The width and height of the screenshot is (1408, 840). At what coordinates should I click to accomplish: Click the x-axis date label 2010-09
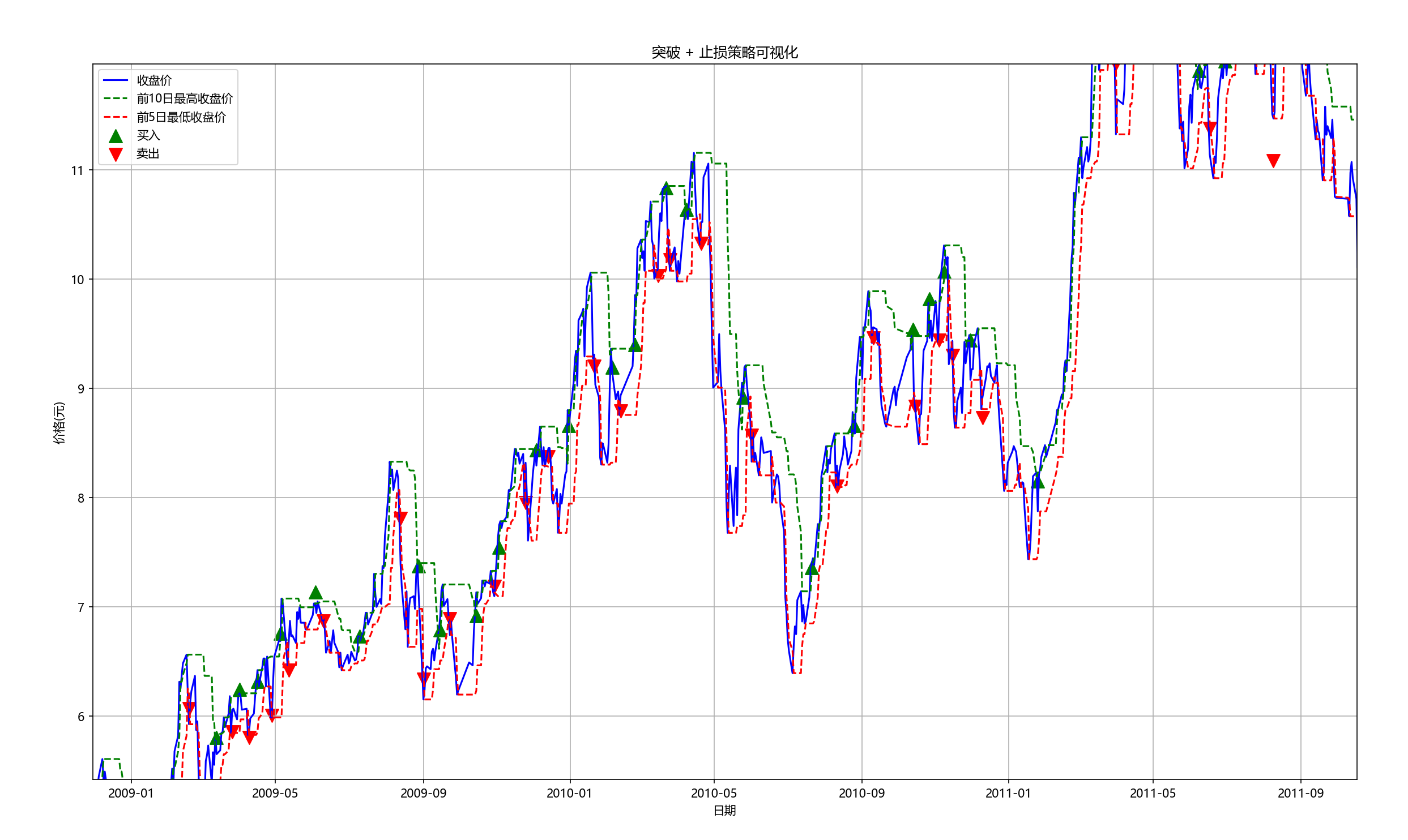pos(861,793)
